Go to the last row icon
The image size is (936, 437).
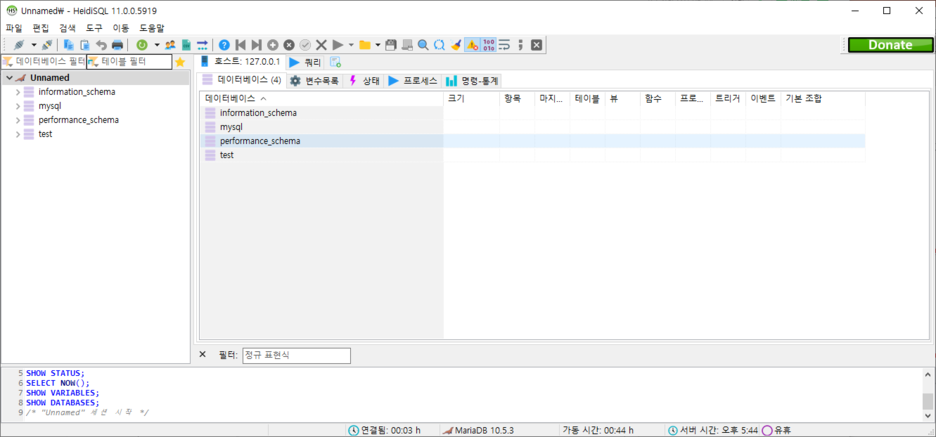(x=256, y=45)
